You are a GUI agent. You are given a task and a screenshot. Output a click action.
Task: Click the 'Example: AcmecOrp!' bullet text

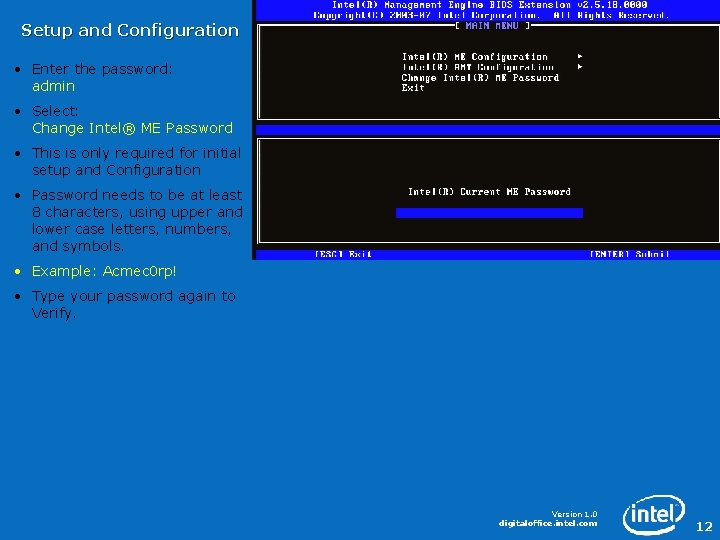(x=104, y=271)
